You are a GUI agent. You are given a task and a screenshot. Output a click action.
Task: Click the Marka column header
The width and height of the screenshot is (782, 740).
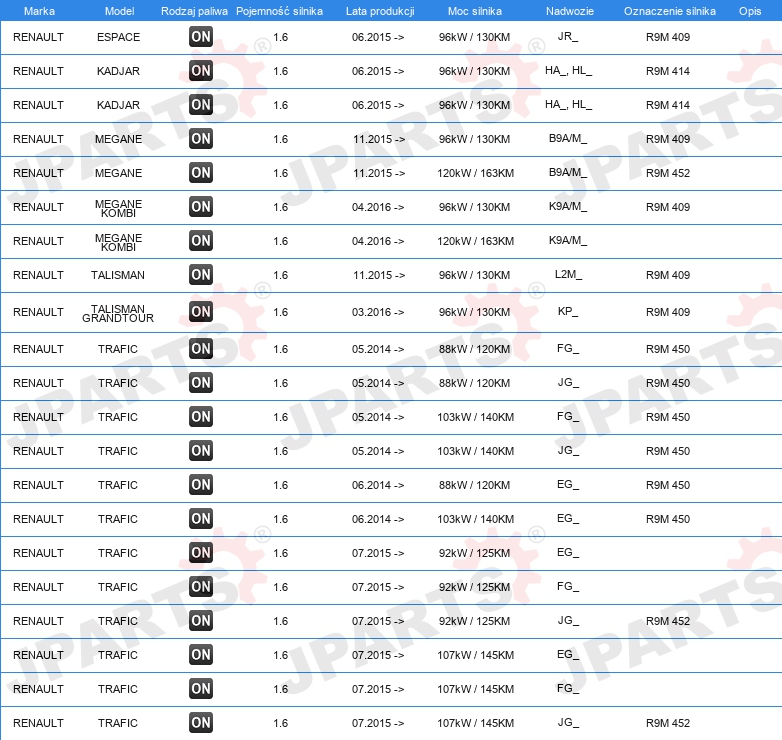(x=39, y=11)
